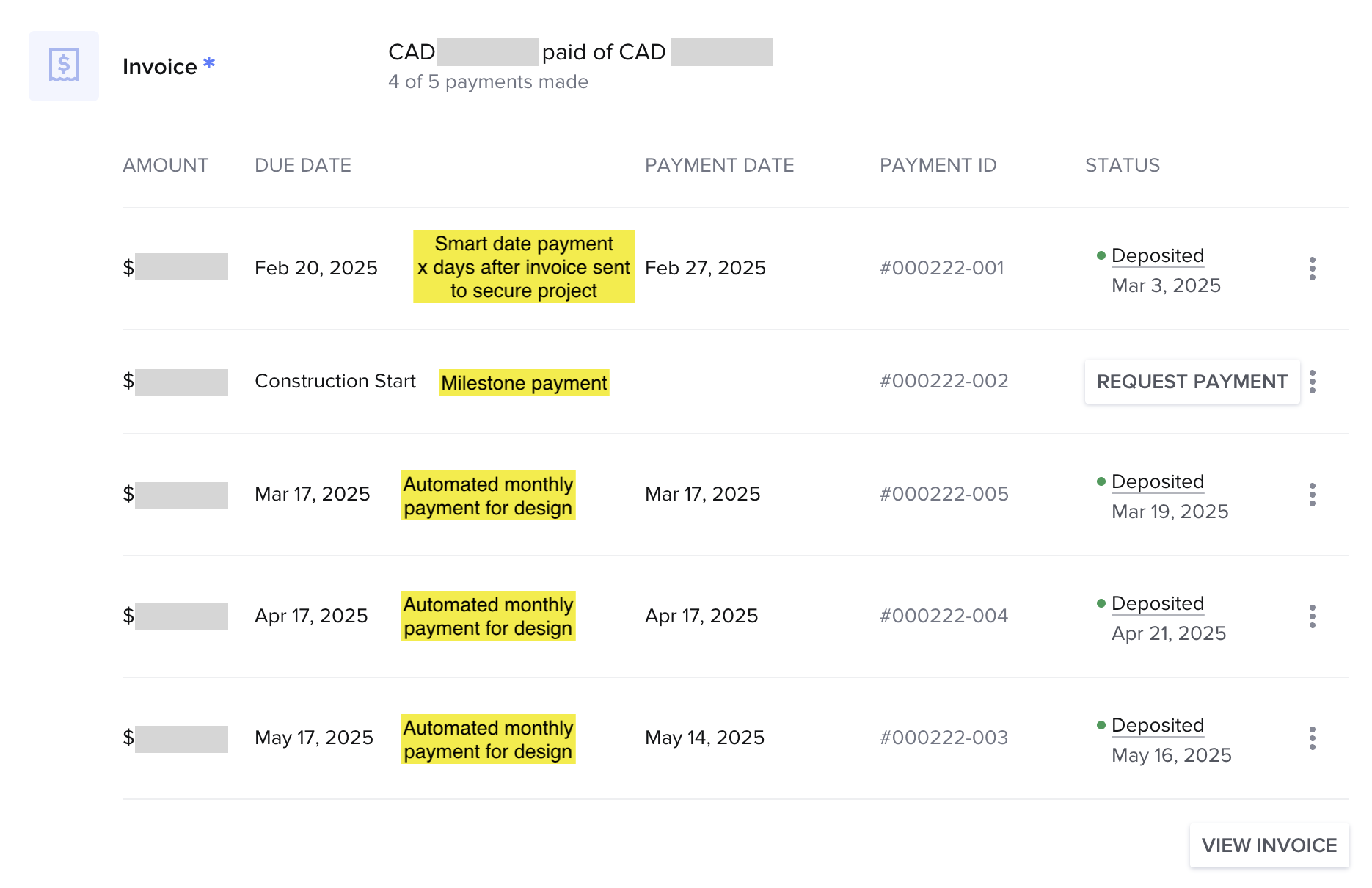Open options menu for payment #000222-001
This screenshot has width=1372, height=888.
click(x=1312, y=269)
